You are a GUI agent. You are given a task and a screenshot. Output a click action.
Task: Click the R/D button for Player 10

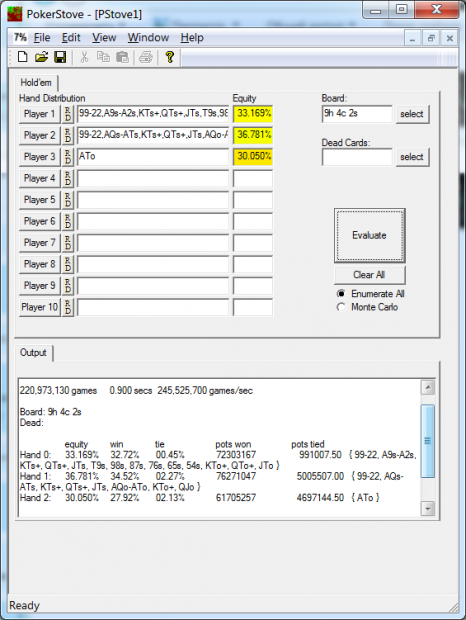point(68,307)
